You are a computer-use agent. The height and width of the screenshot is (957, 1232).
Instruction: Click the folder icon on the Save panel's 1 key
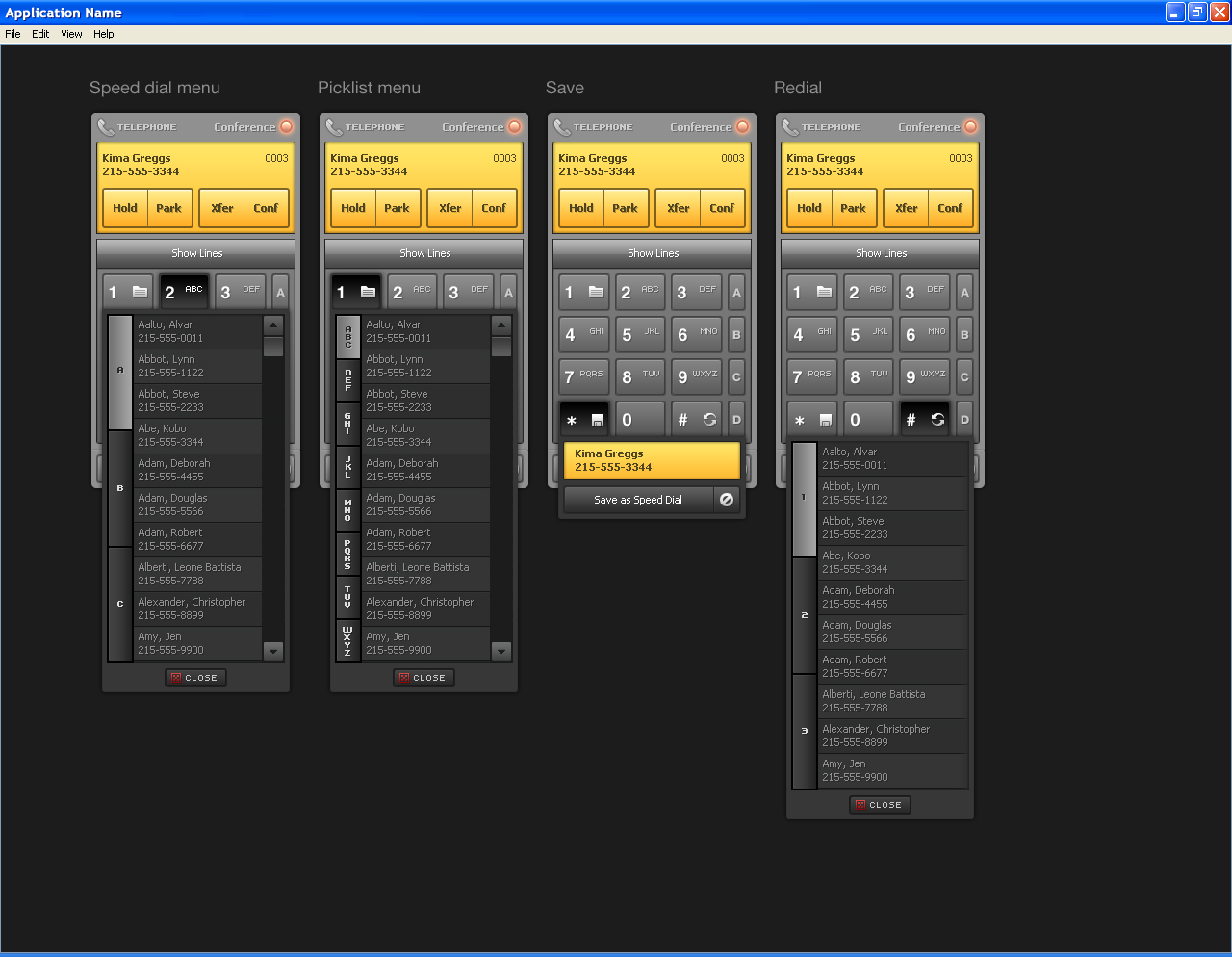pyautogui.click(x=596, y=292)
